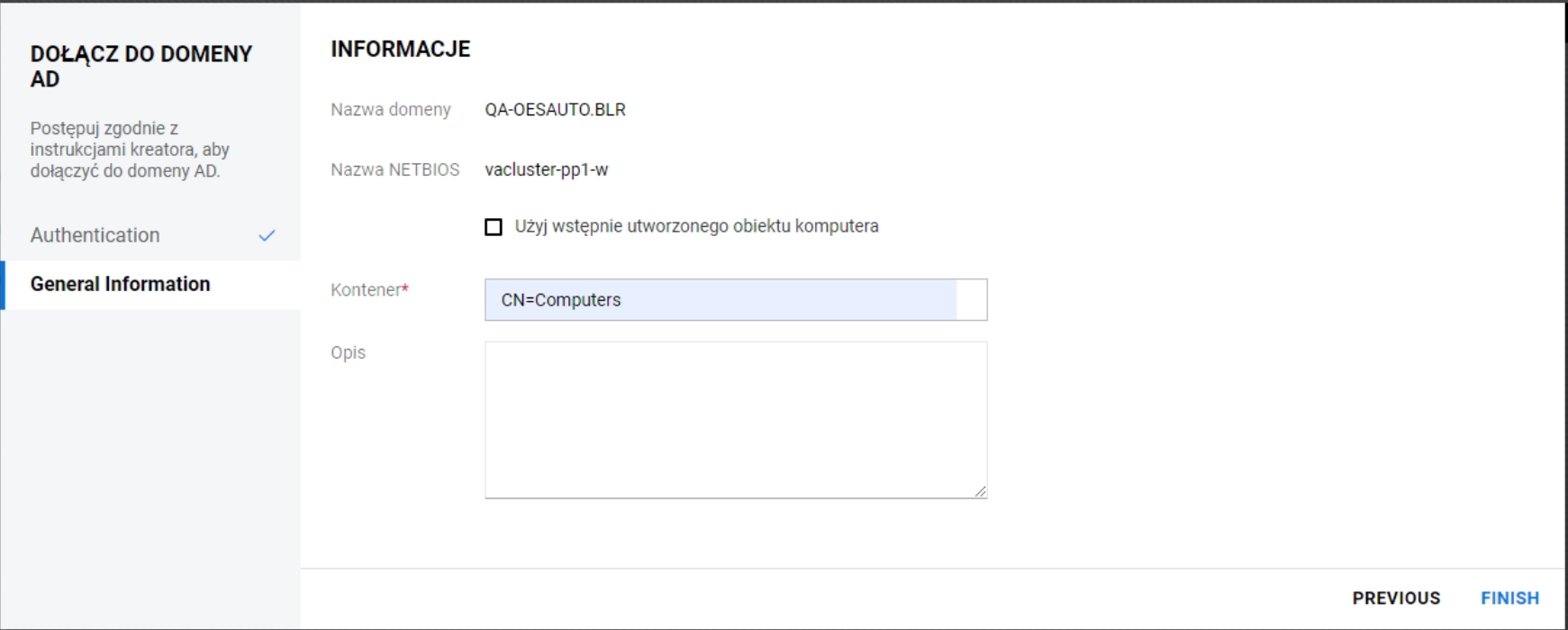
Task: Click the Authentication completed checkmark icon
Action: [x=267, y=236]
